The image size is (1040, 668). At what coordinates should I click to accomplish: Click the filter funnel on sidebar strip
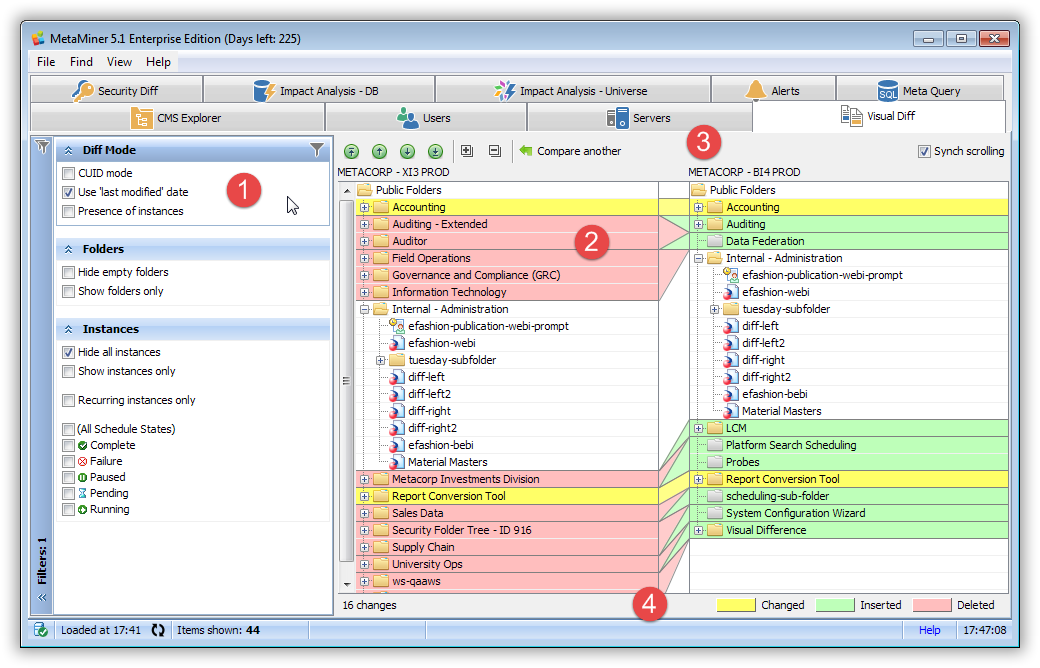[x=42, y=146]
